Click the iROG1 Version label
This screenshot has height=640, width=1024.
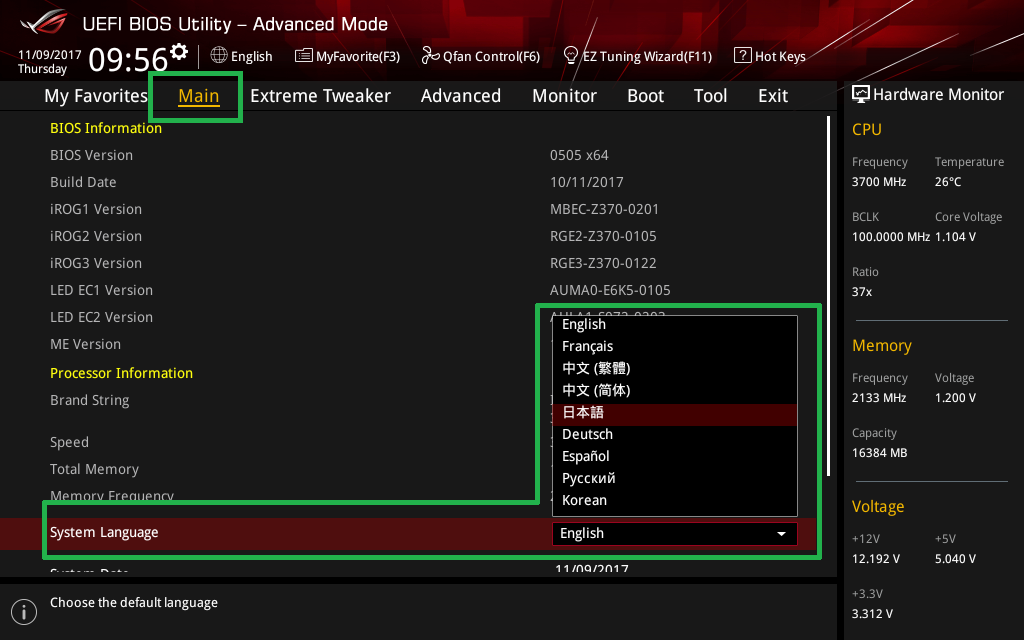click(x=96, y=209)
